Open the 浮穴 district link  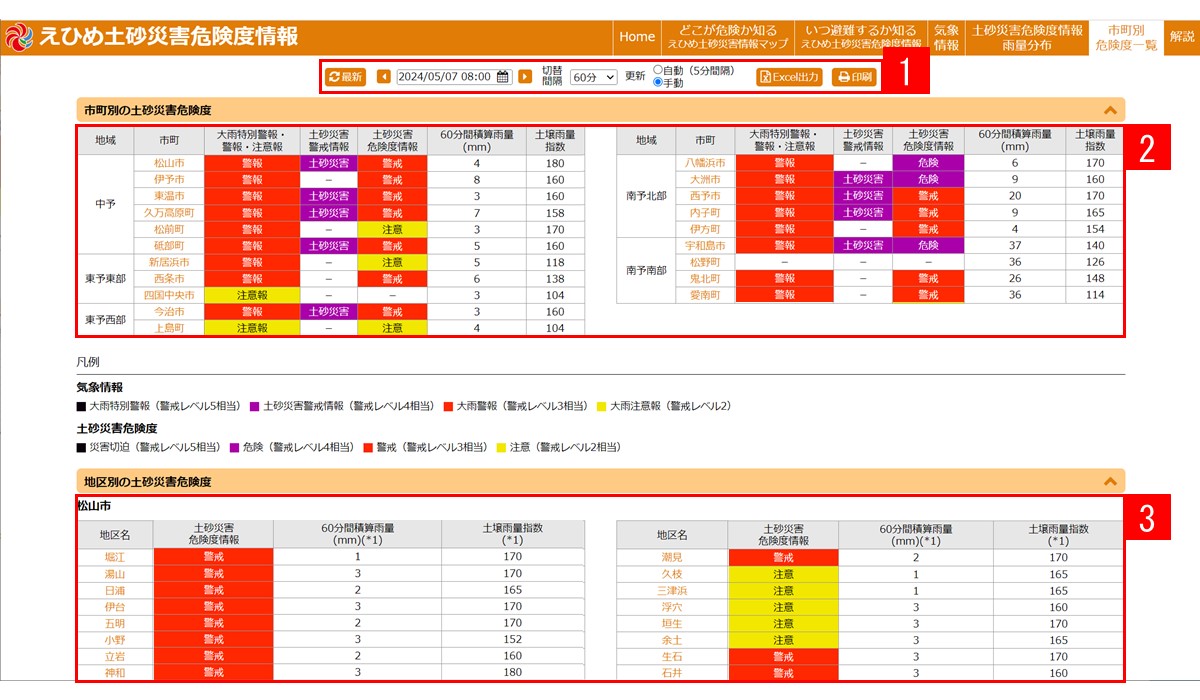(672, 607)
